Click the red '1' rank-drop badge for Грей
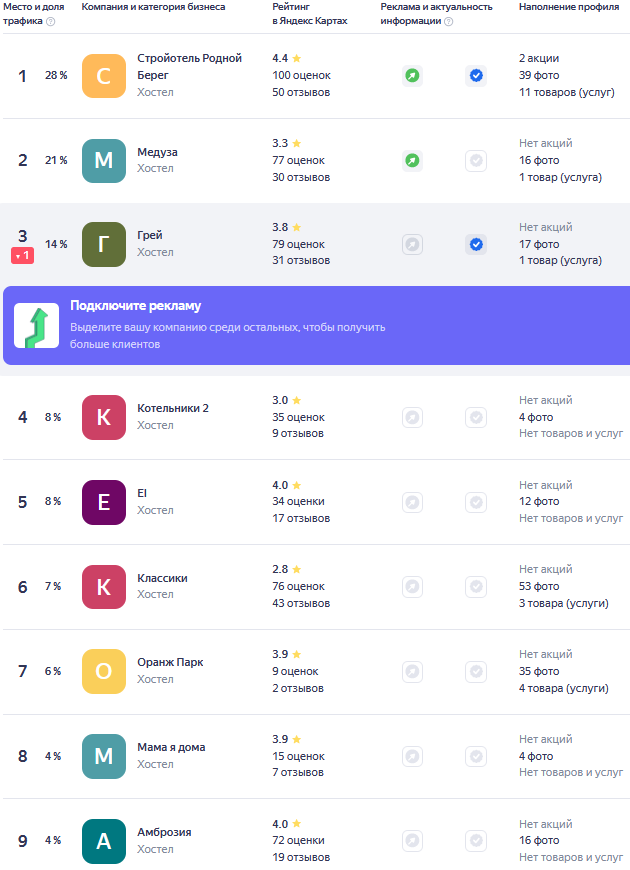630x870 pixels. 22,256
